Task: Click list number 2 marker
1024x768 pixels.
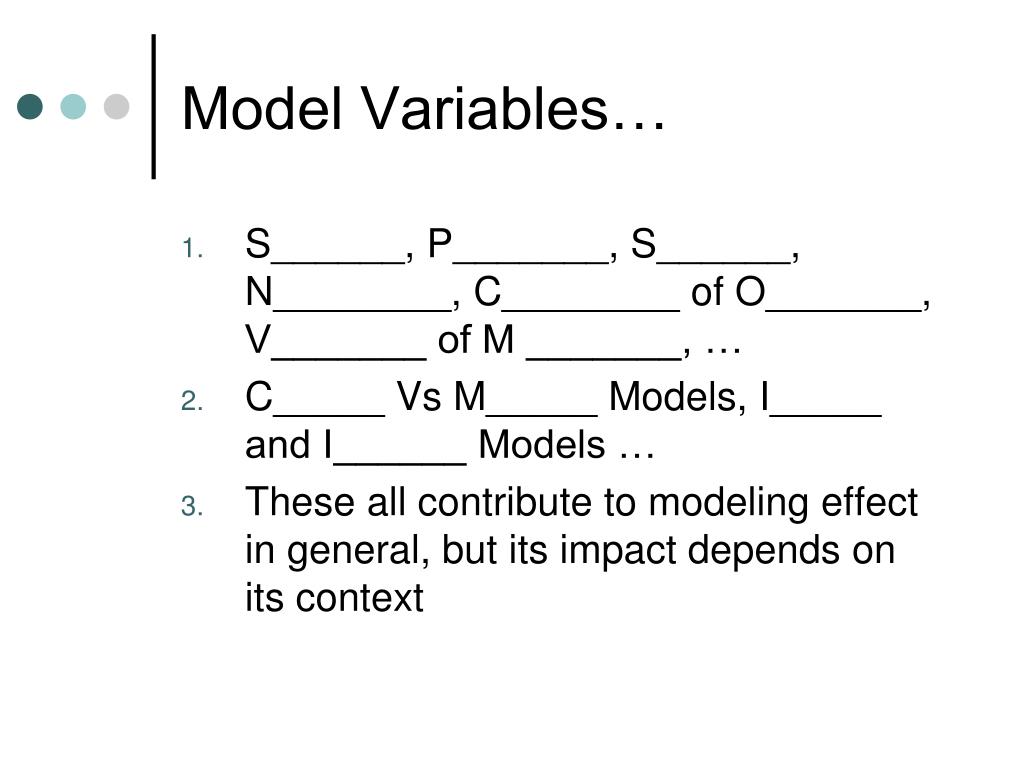Action: click(x=192, y=401)
